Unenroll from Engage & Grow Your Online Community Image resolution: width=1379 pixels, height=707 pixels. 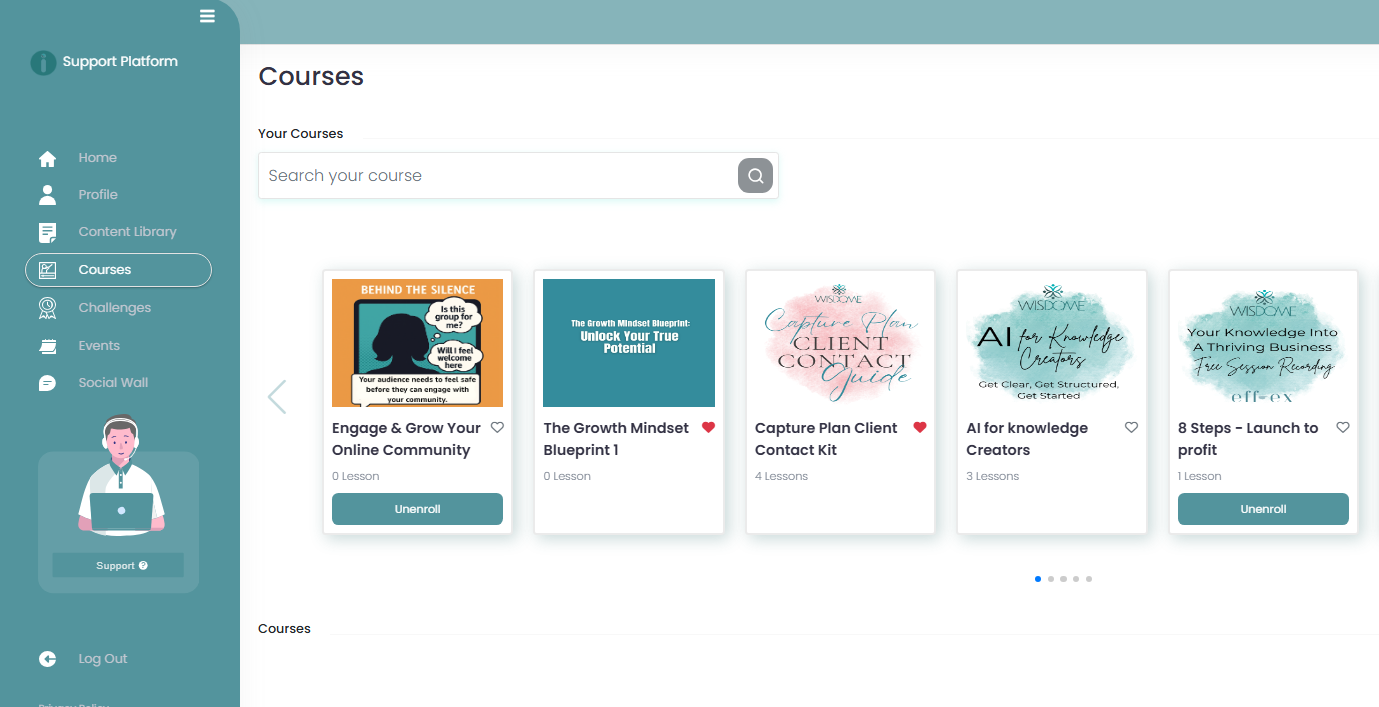point(417,509)
